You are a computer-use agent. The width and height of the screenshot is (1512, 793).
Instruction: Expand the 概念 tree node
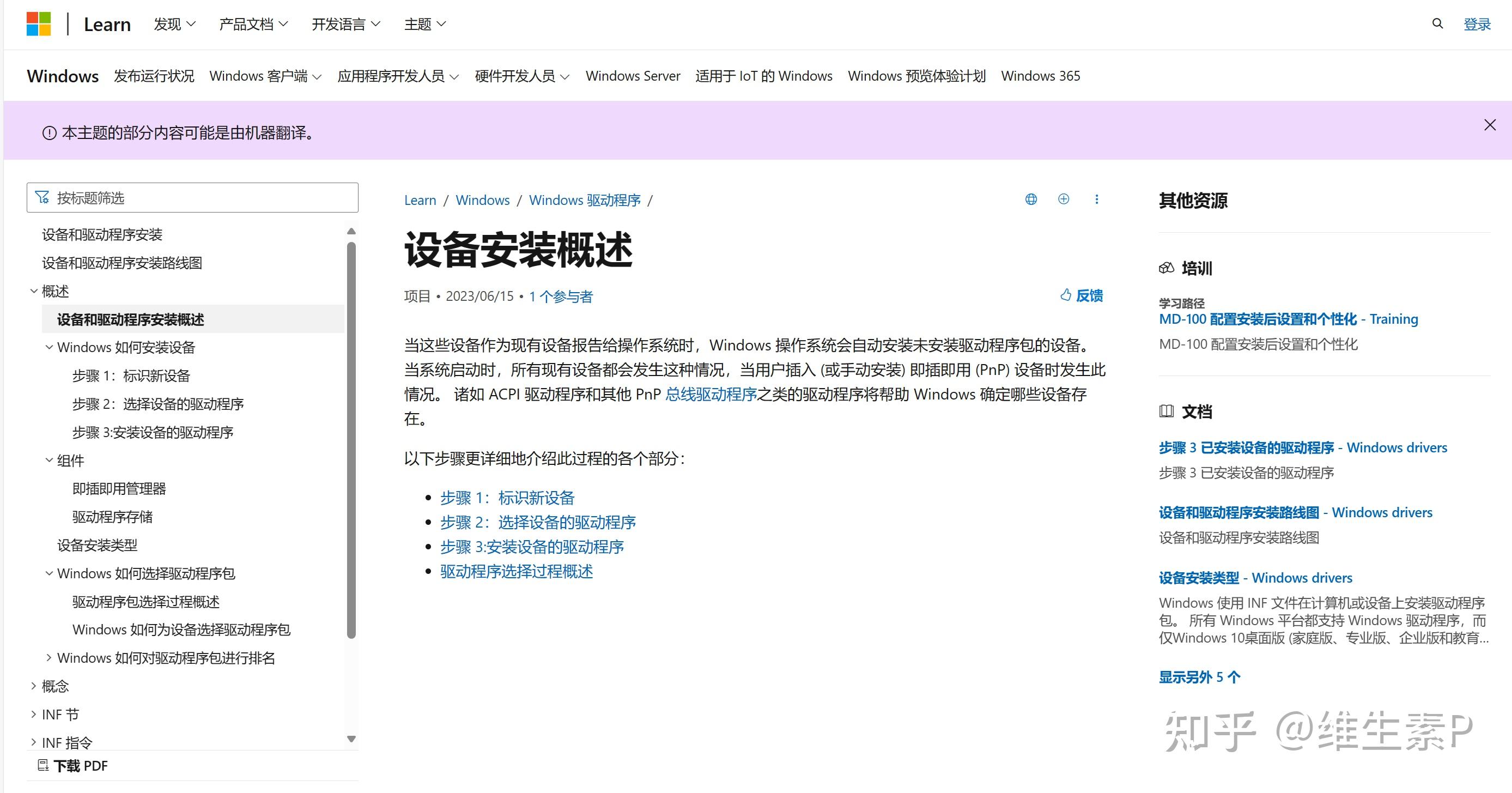point(33,686)
